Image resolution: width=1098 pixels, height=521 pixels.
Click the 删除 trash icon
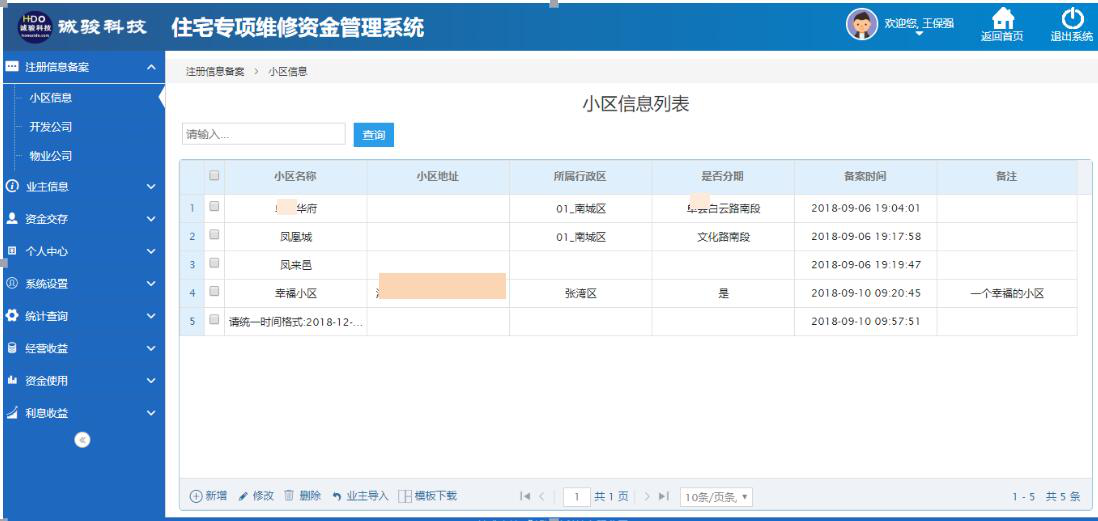coord(289,495)
